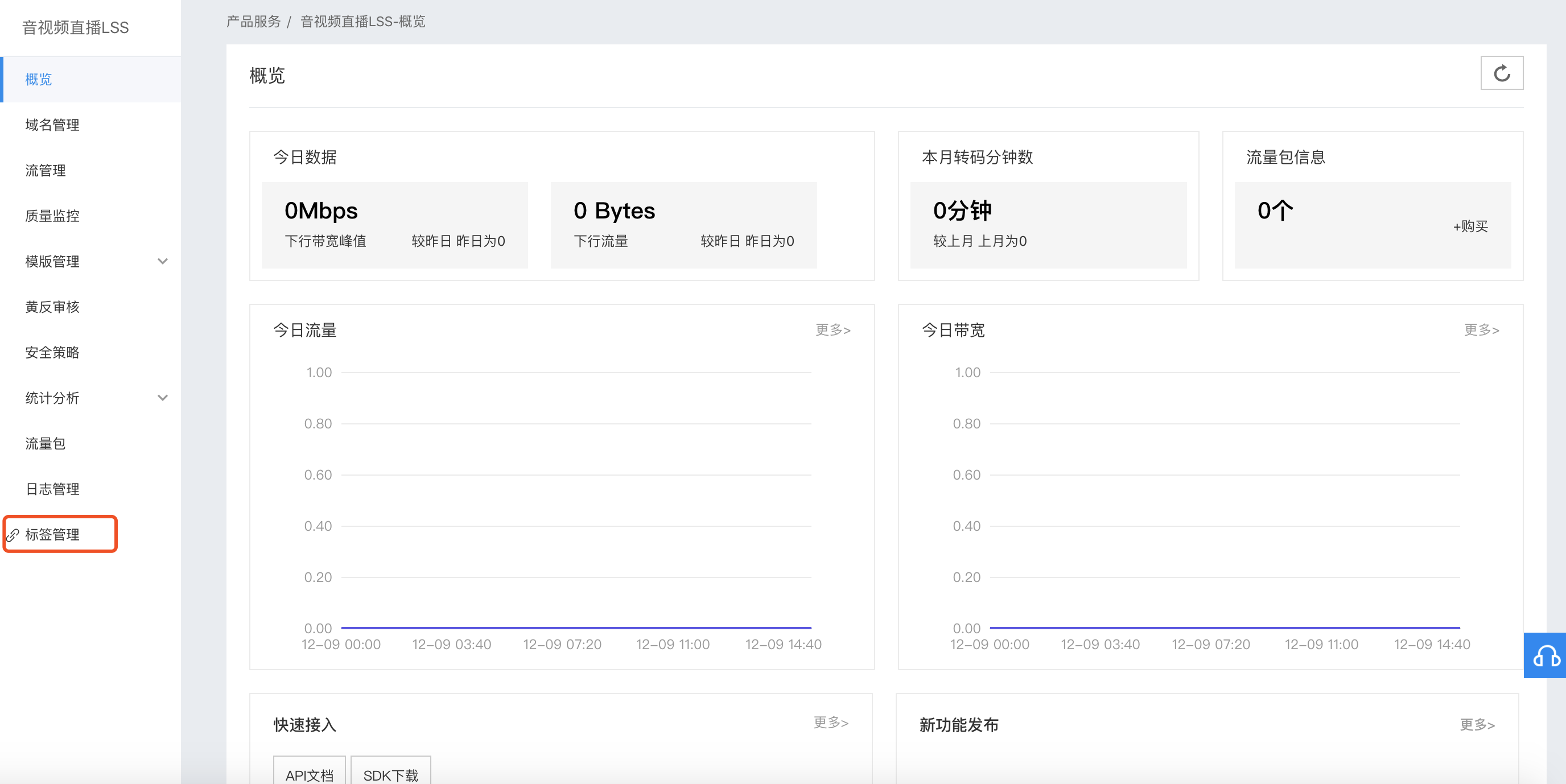Click the +购买 traffic package link
The height and width of the screenshot is (784, 1566).
point(1470,226)
